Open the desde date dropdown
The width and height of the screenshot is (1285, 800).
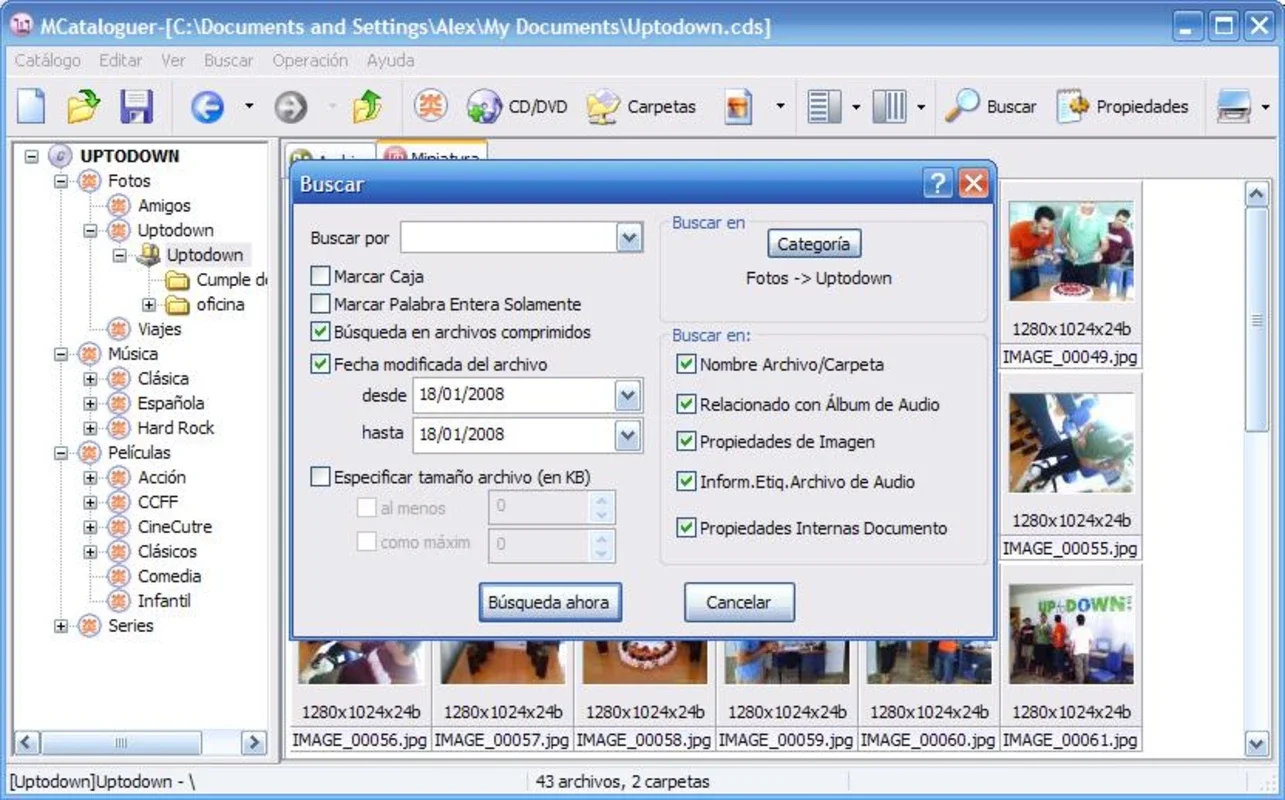tap(628, 395)
